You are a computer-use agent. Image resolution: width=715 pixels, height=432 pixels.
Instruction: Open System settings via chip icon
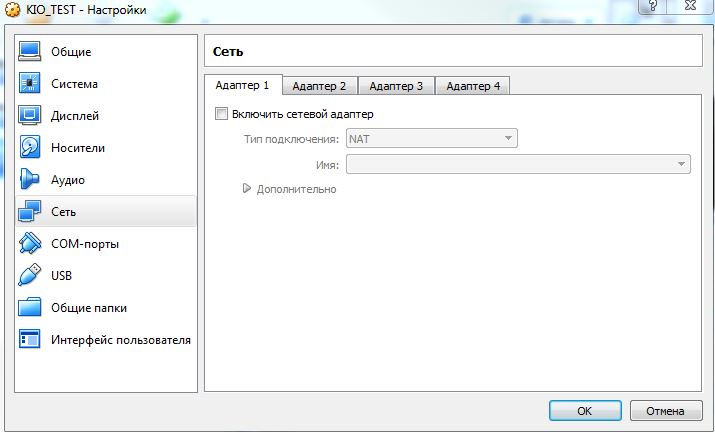30,84
